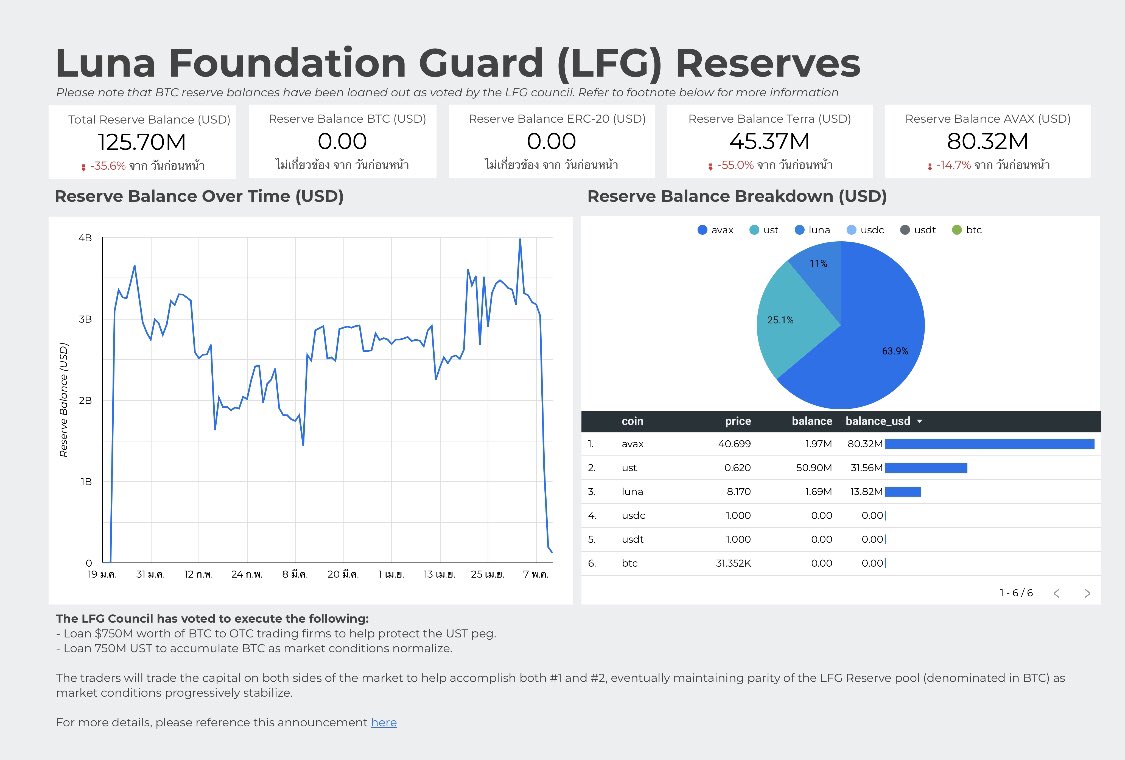Click the Luna Foundation Guard title
1125x760 pixels.
(x=458, y=63)
